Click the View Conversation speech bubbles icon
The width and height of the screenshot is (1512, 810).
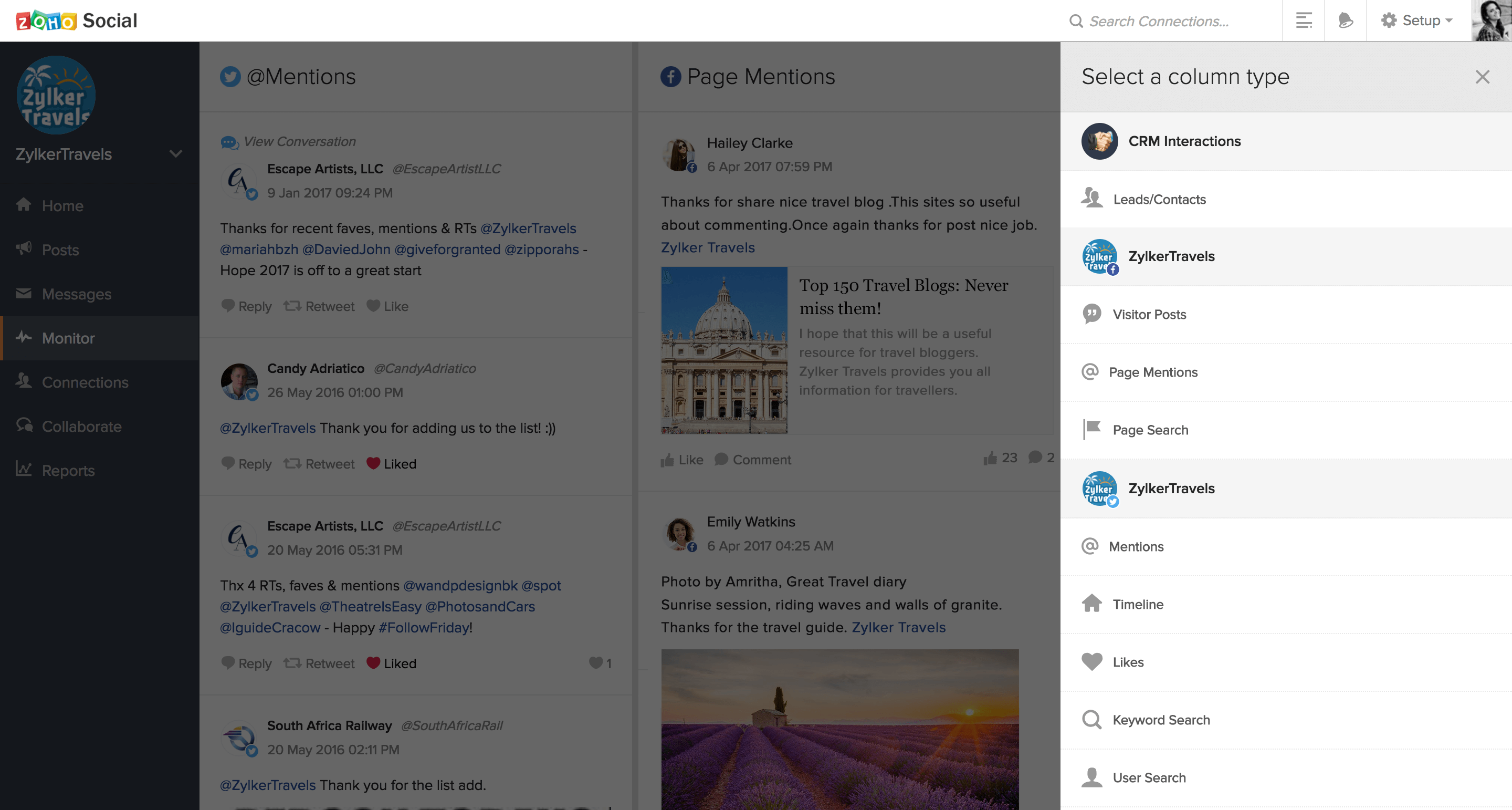pyautogui.click(x=229, y=142)
